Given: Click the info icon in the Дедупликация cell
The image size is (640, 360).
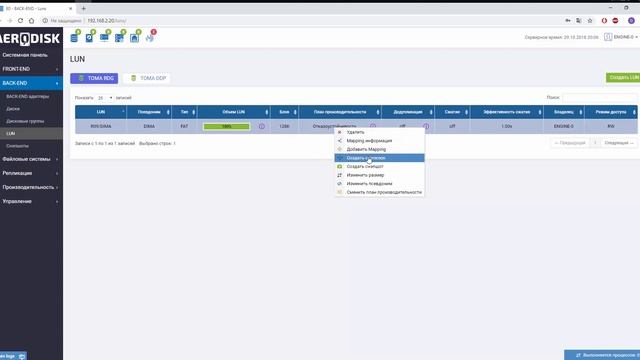Looking at the screenshot, I should pos(426,127).
